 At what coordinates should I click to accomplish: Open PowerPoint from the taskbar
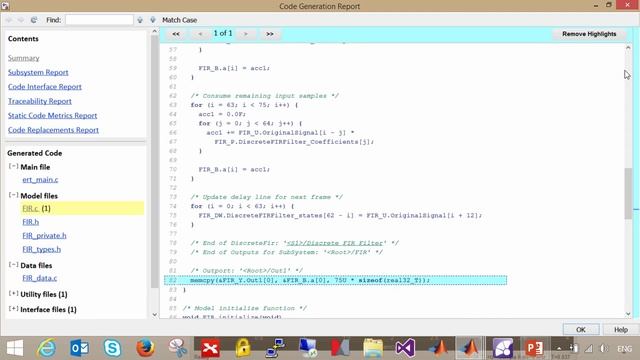535,348
